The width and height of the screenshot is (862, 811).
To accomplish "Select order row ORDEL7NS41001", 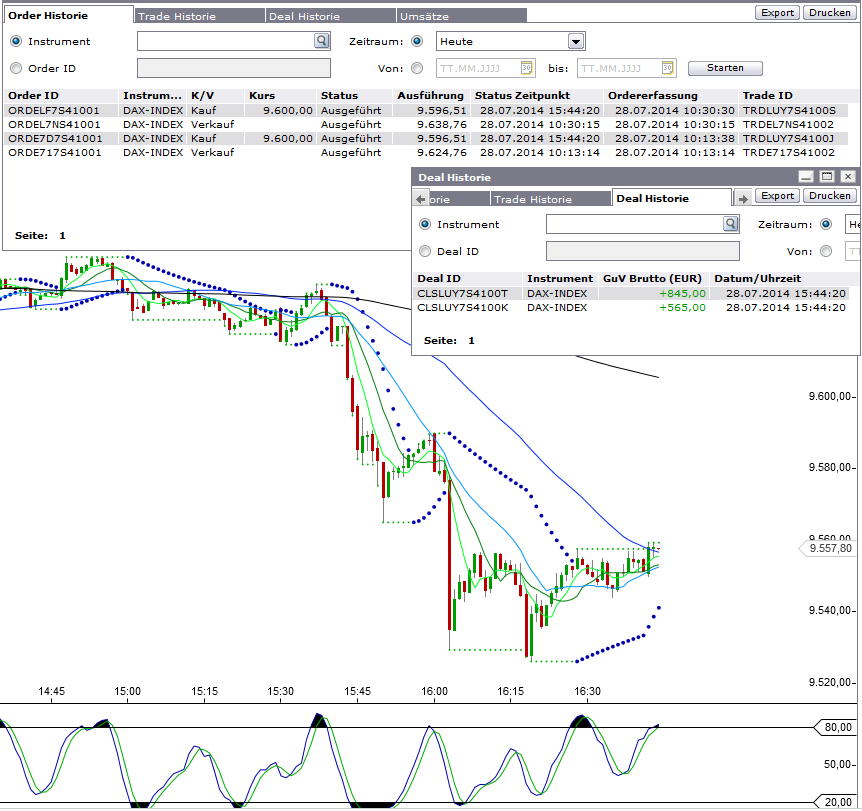I will pos(426,124).
